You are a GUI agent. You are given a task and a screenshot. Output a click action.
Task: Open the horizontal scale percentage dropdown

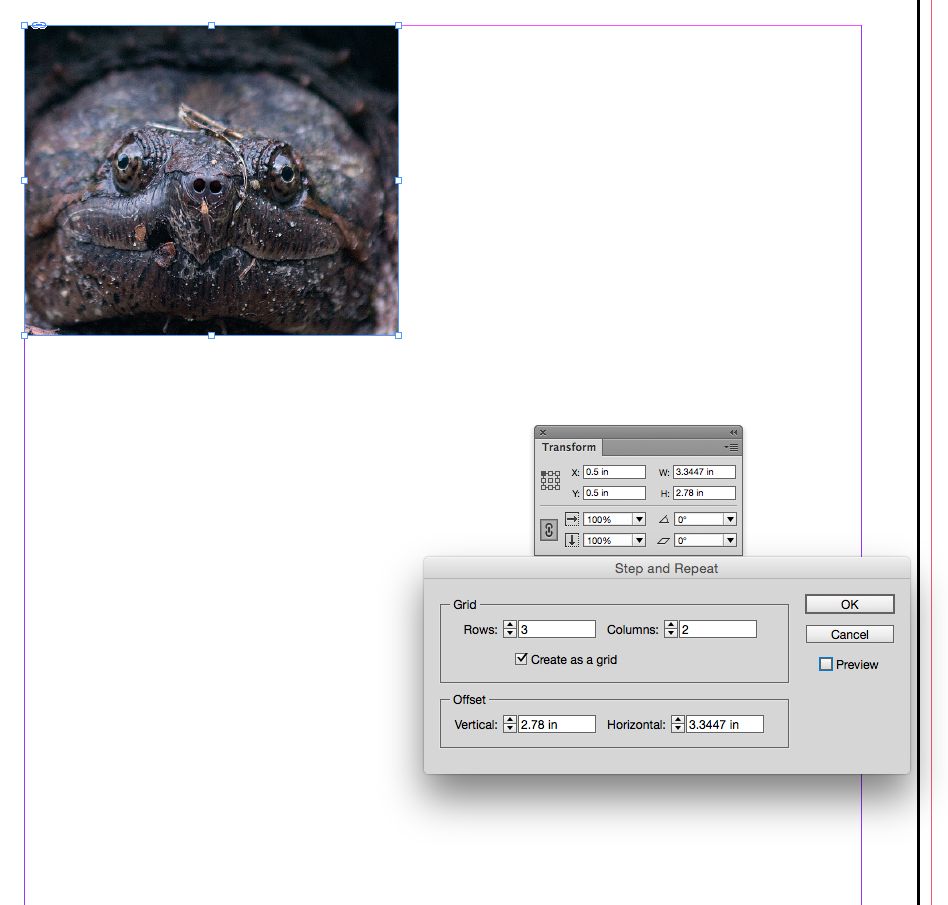tap(639, 519)
